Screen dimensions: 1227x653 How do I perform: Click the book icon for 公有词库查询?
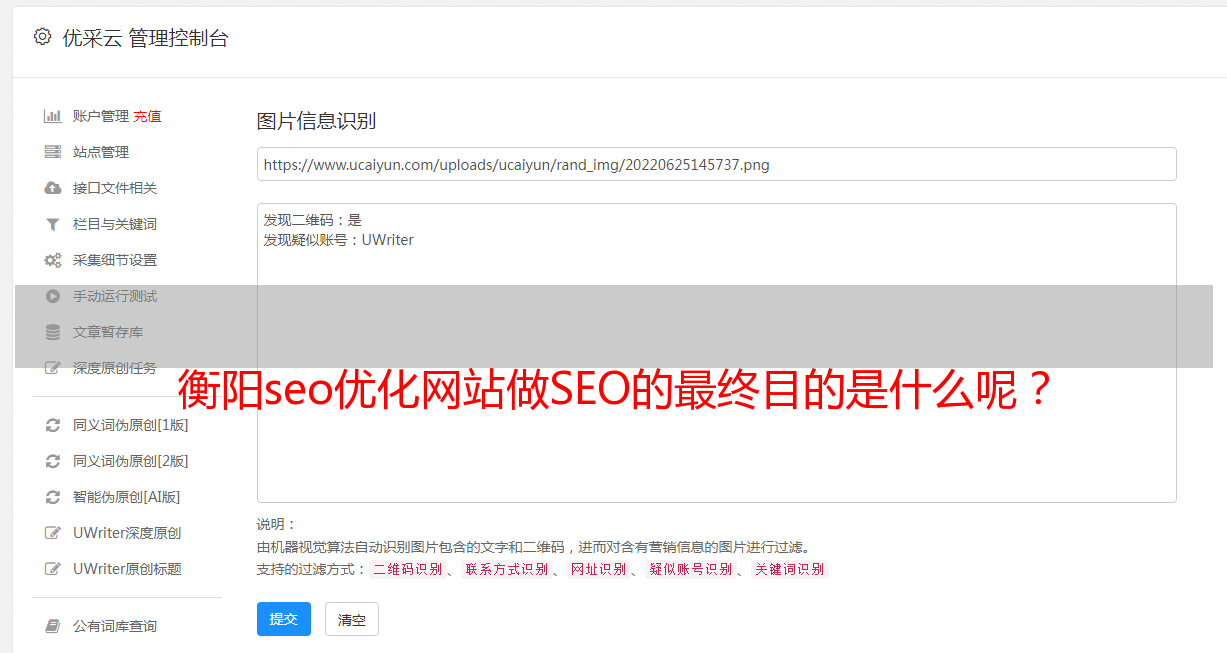53,626
